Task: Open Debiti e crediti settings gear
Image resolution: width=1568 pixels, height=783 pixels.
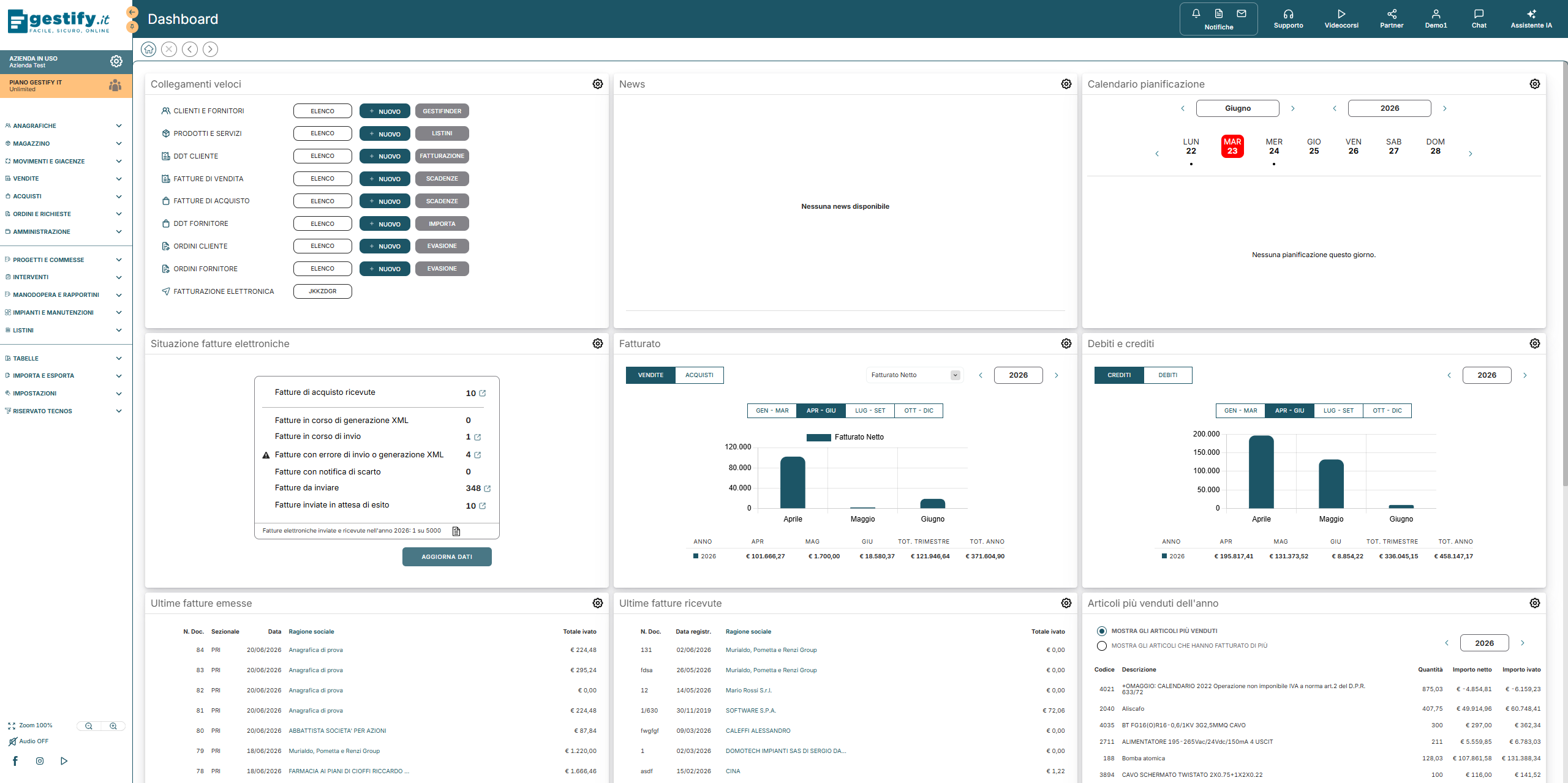Action: pos(1535,343)
